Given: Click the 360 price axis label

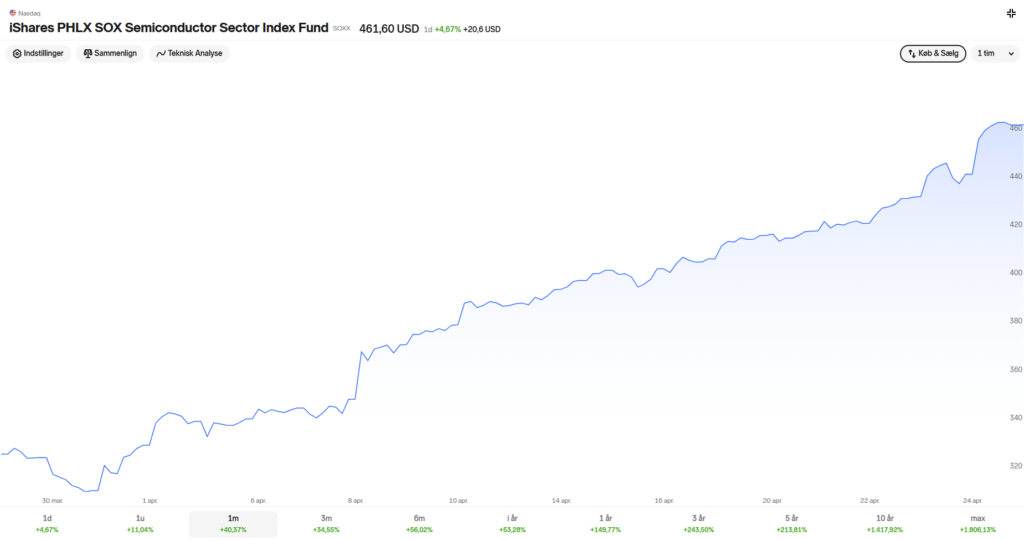Looking at the screenshot, I should tap(1016, 369).
